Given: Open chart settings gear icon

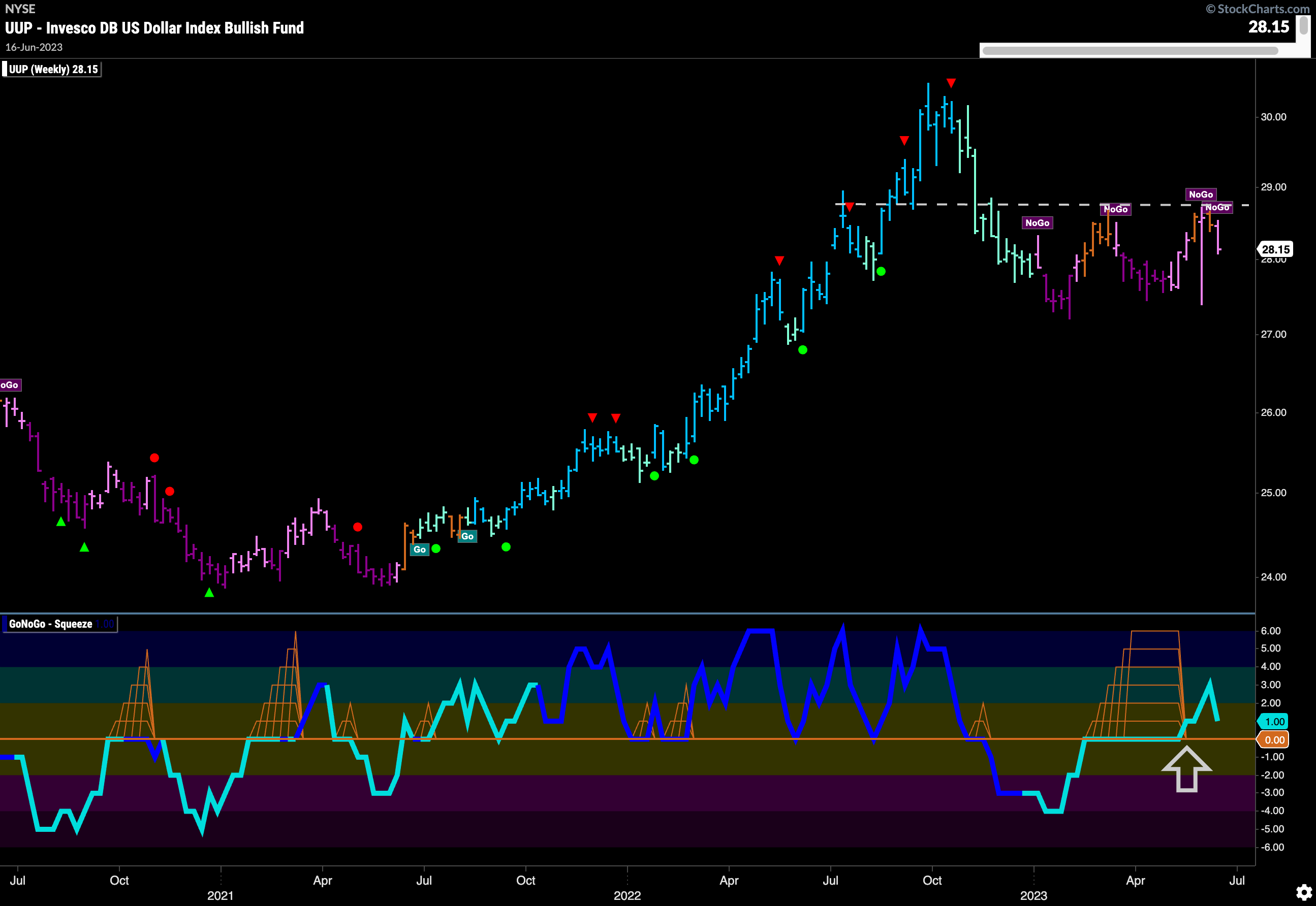Looking at the screenshot, I should tap(1303, 893).
